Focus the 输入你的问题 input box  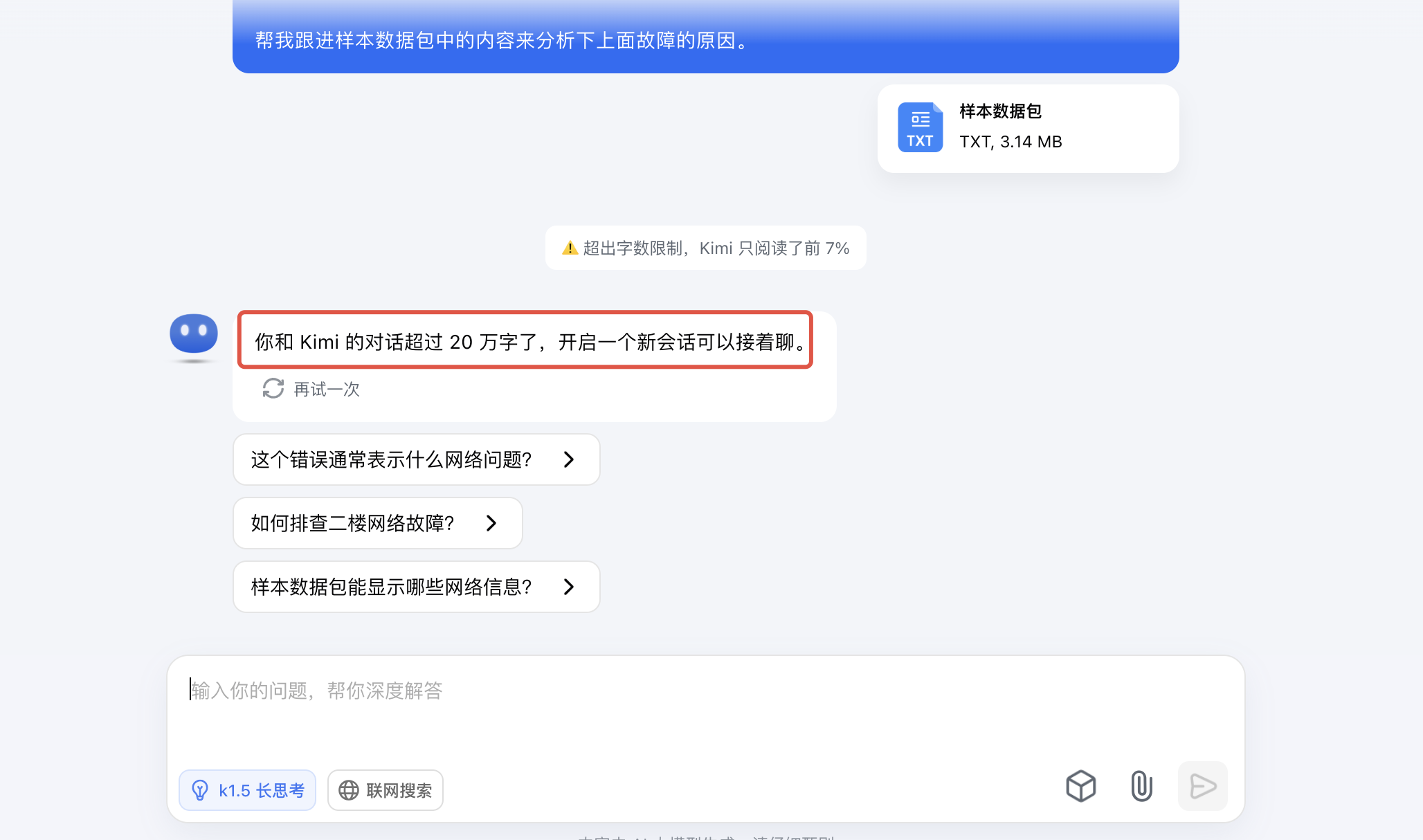(705, 713)
